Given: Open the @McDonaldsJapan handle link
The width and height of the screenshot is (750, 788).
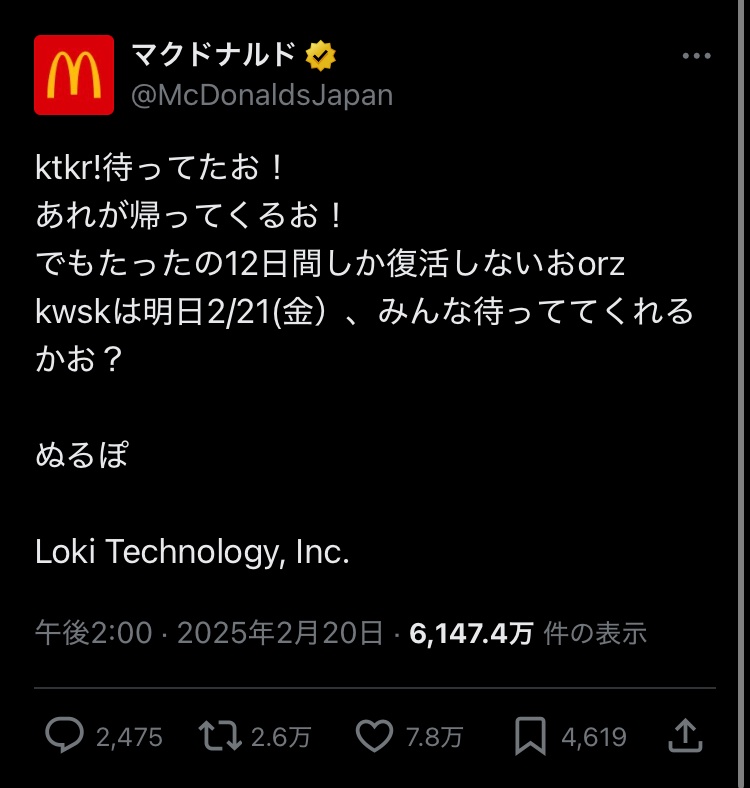Looking at the screenshot, I should tap(262, 95).
